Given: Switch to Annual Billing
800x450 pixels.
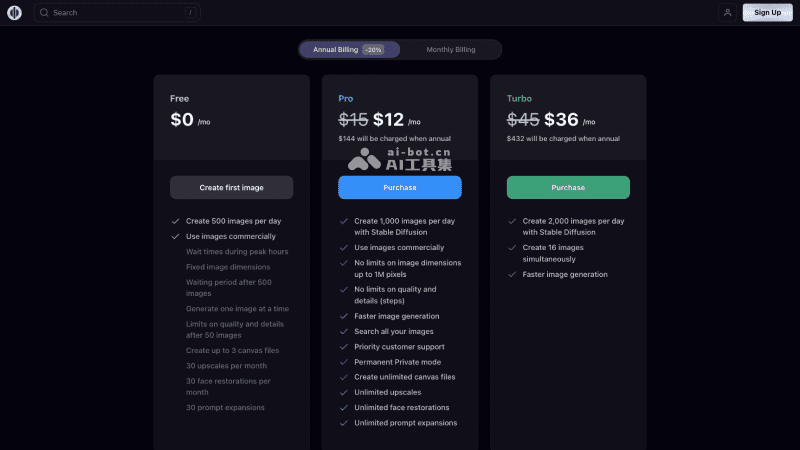Looking at the screenshot, I should tap(335, 49).
